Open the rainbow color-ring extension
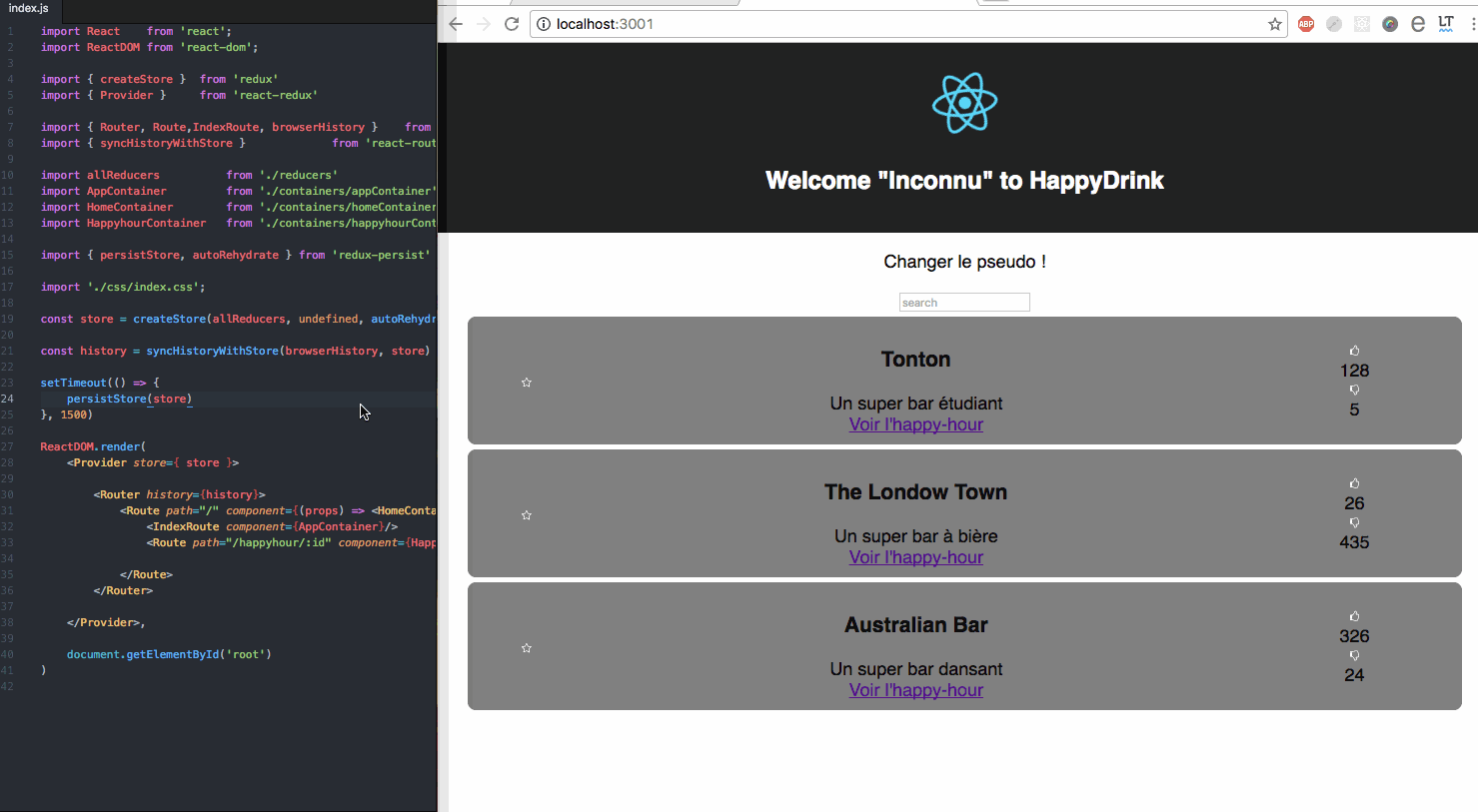 tap(1390, 24)
